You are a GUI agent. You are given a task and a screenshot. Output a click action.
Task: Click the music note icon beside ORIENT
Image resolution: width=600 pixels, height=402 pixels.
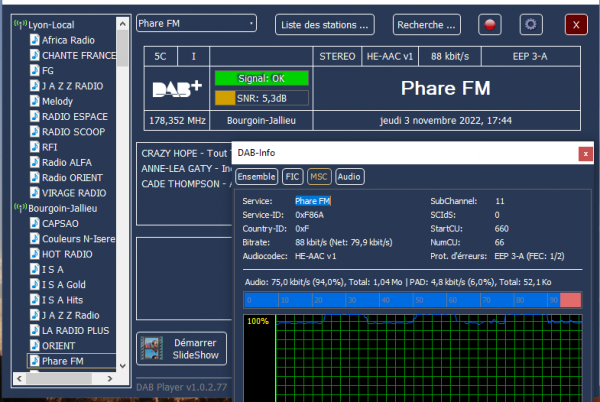(x=35, y=346)
